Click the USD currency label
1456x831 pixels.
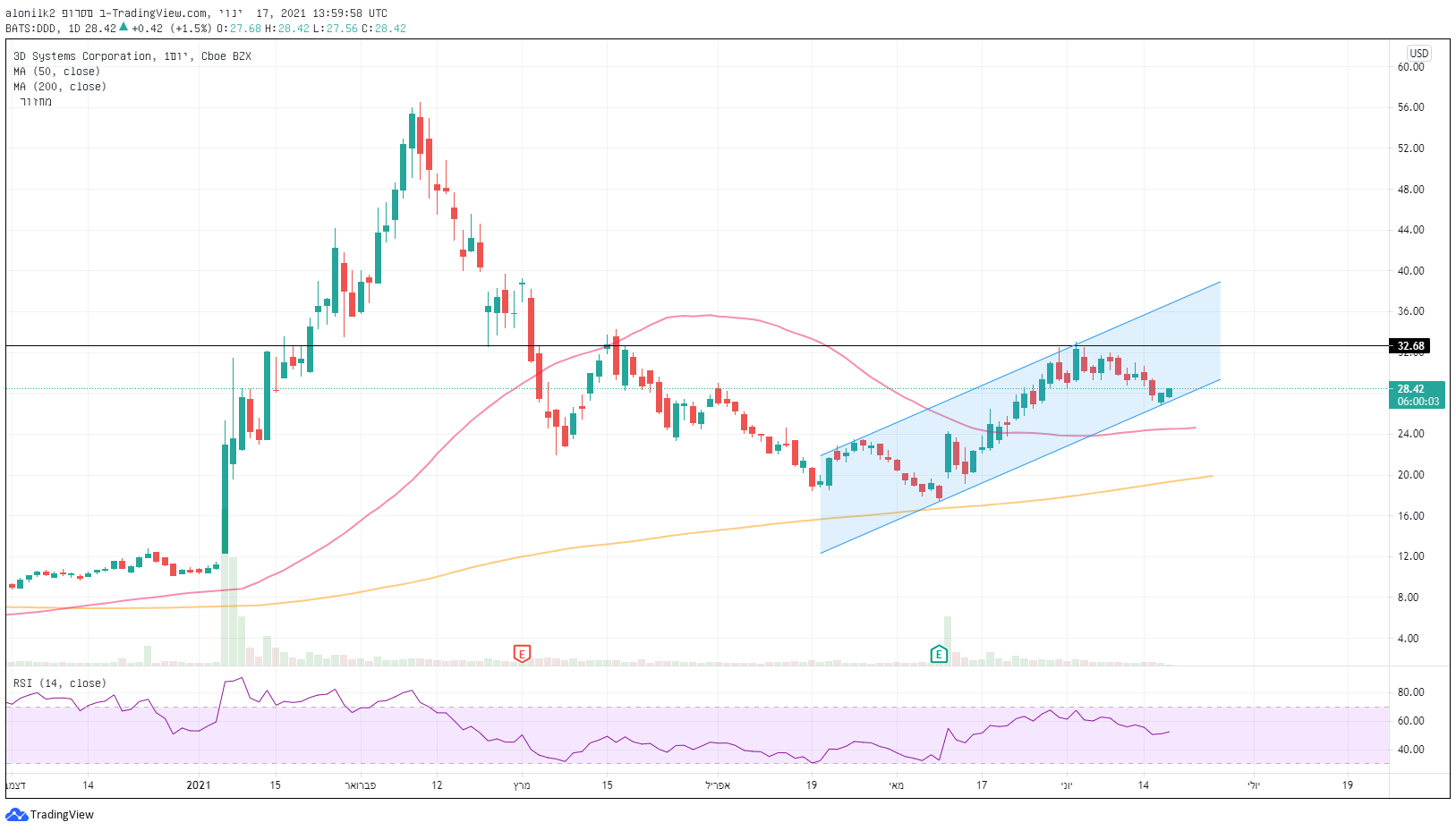click(x=1419, y=53)
